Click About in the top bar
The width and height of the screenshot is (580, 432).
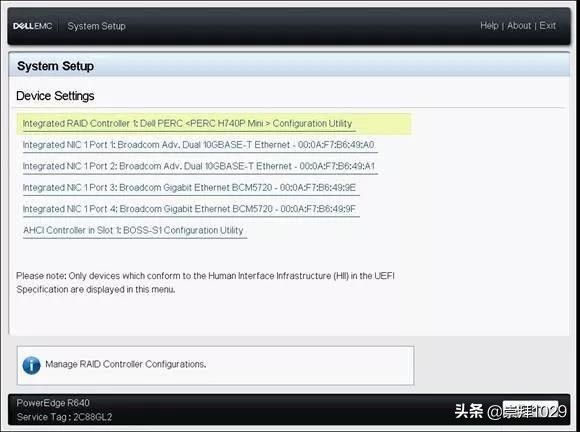click(519, 26)
